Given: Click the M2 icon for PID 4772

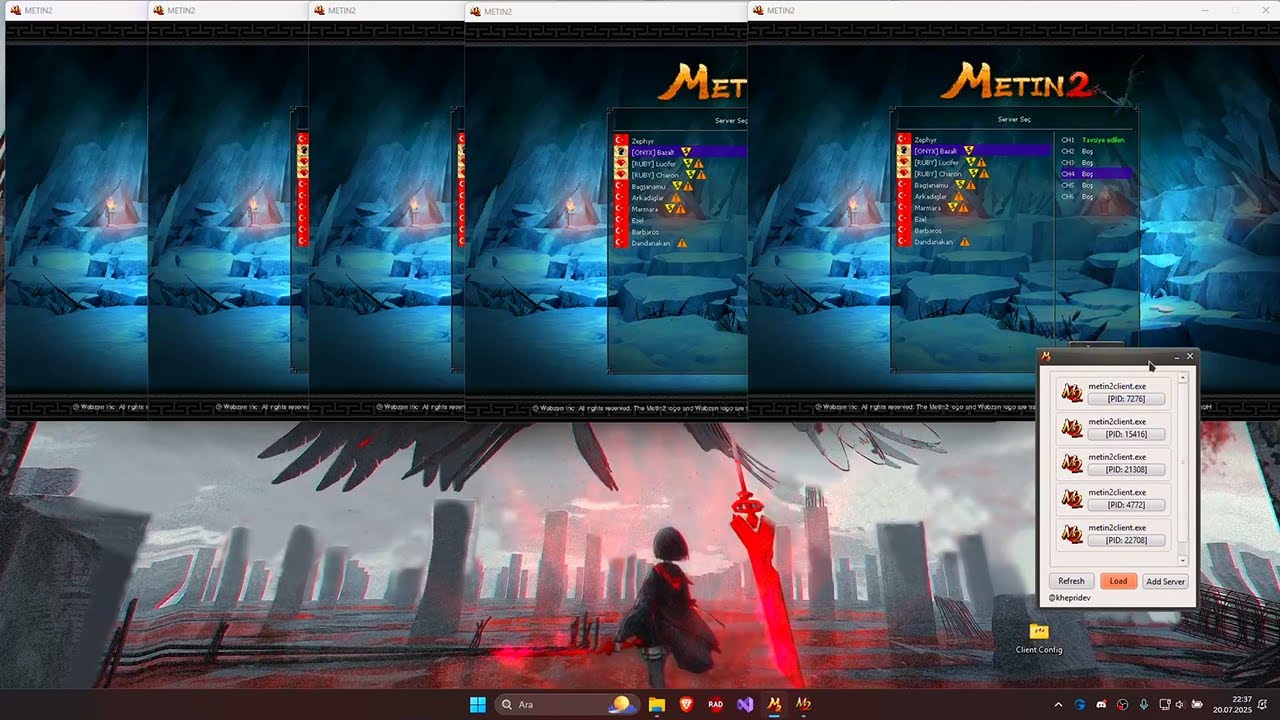Looking at the screenshot, I should click(1073, 498).
